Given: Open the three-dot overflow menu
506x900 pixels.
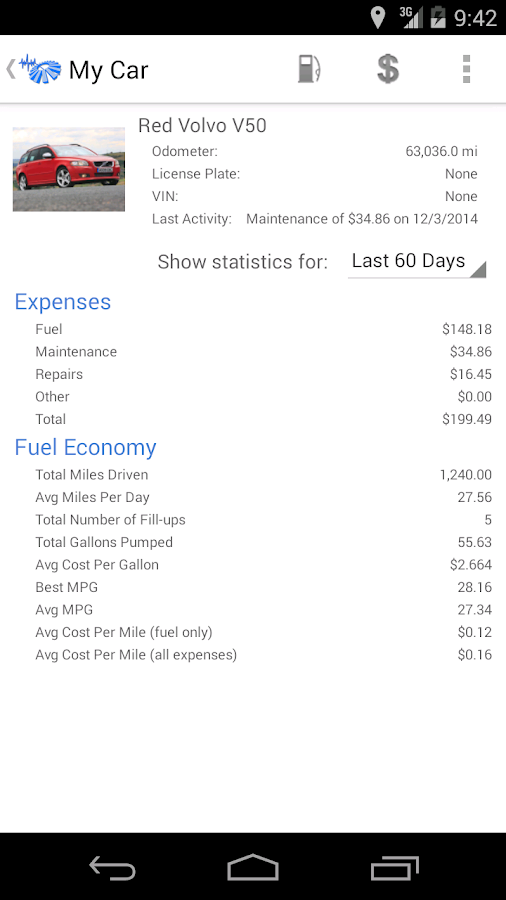Looking at the screenshot, I should [x=466, y=69].
